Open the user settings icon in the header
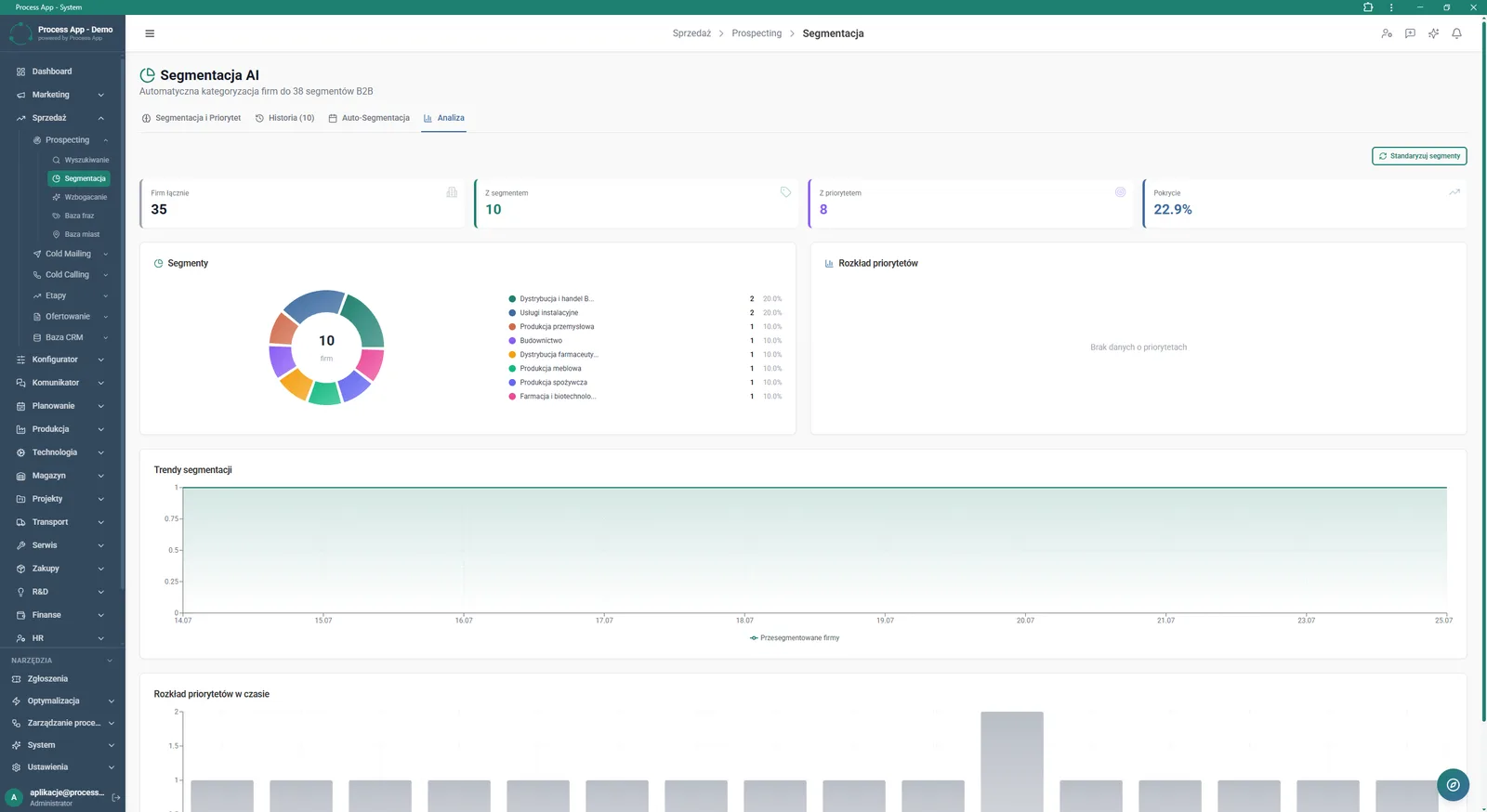Viewport: 1487px width, 812px height. coord(1387,33)
